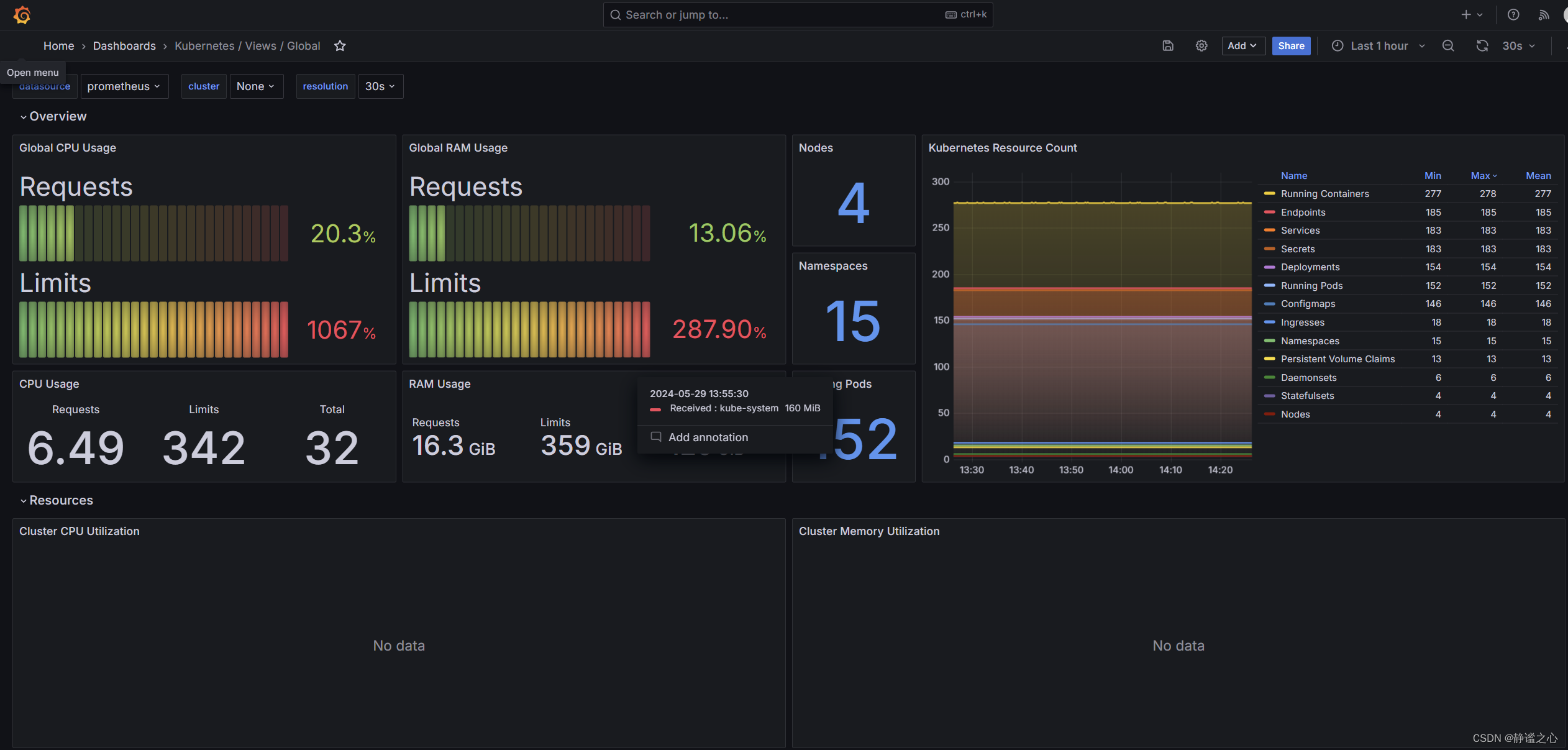This screenshot has height=750, width=1568.
Task: Click the blue Share button
Action: coord(1291,46)
